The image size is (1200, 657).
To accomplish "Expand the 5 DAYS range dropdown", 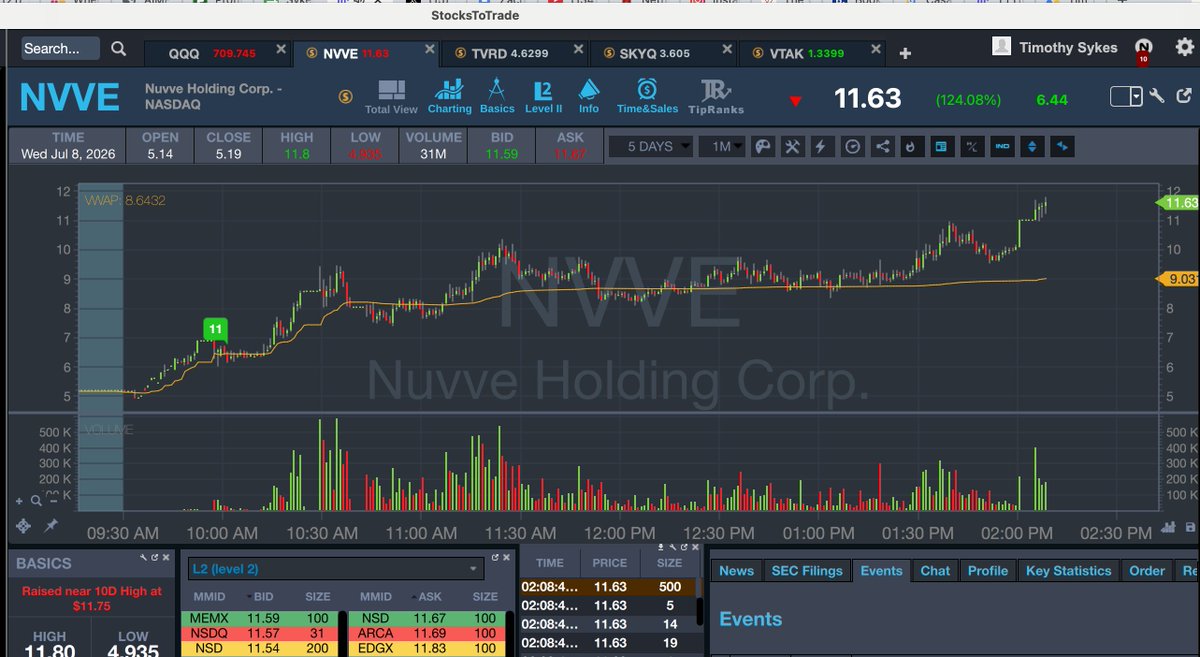I will 651,146.
